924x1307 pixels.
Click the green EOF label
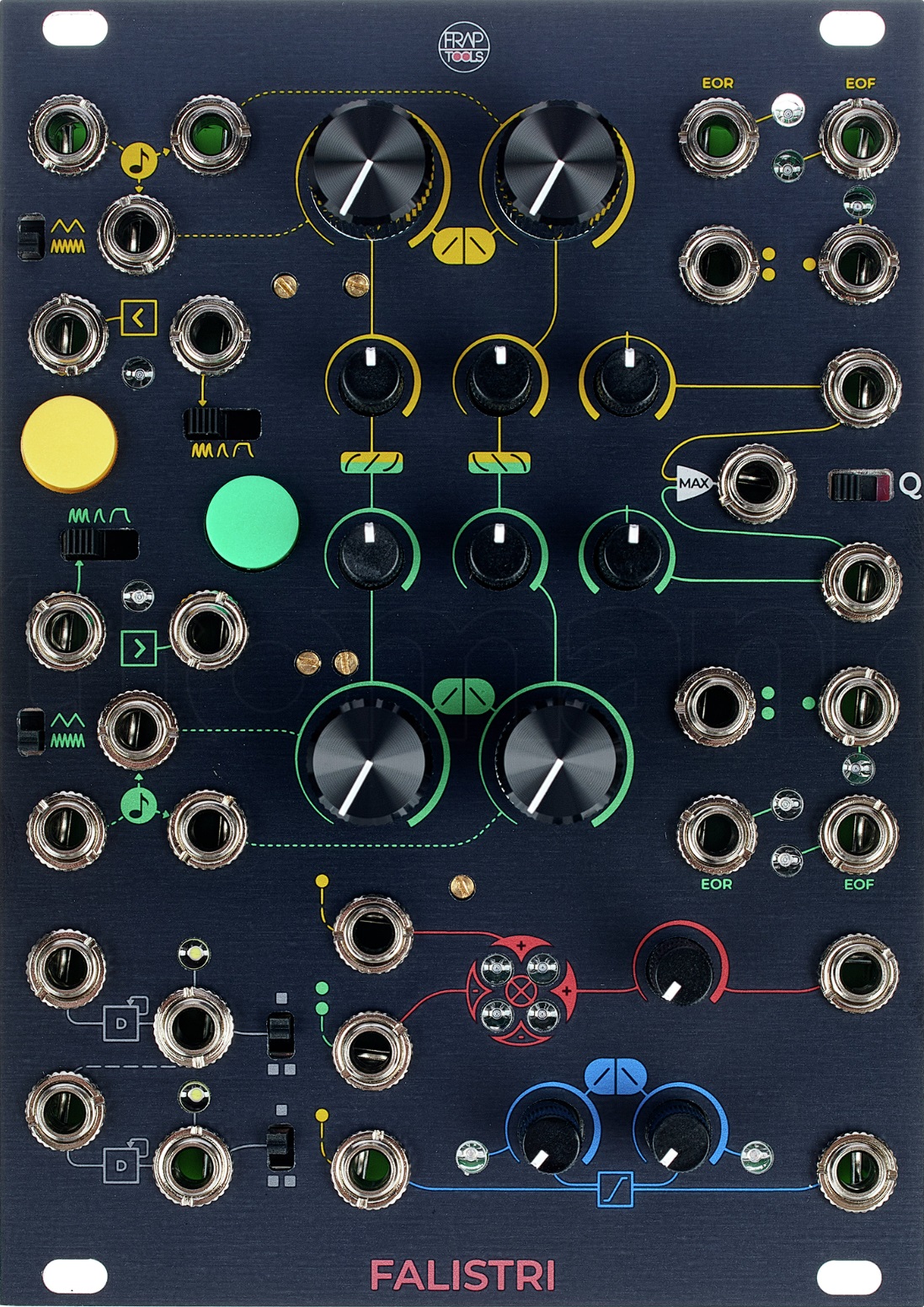tap(859, 883)
